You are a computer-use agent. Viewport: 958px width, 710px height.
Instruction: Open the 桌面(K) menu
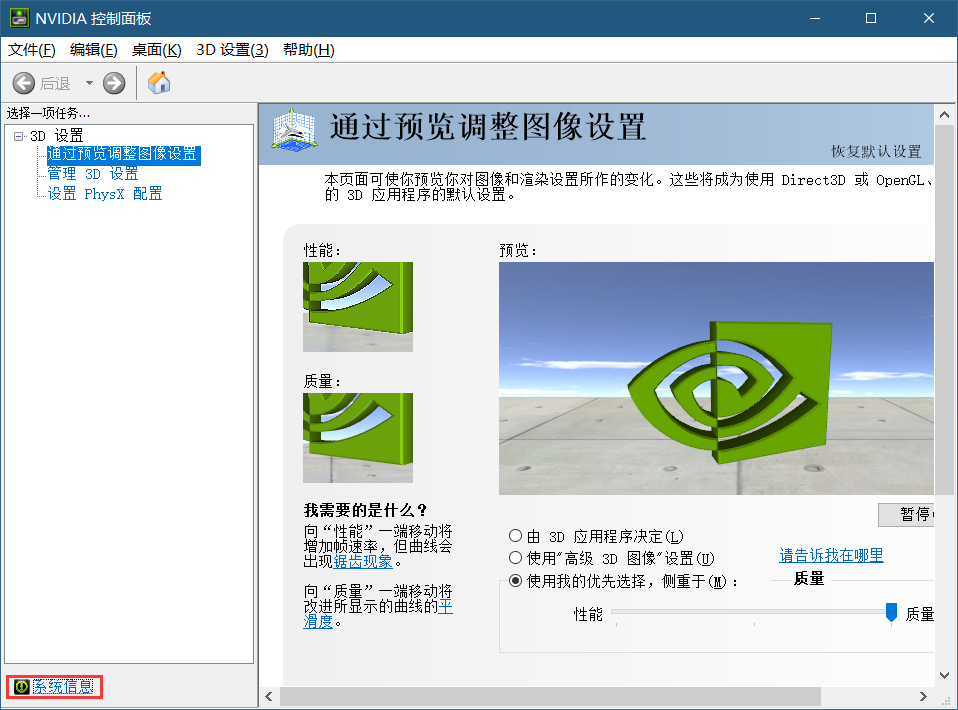[x=156, y=50]
